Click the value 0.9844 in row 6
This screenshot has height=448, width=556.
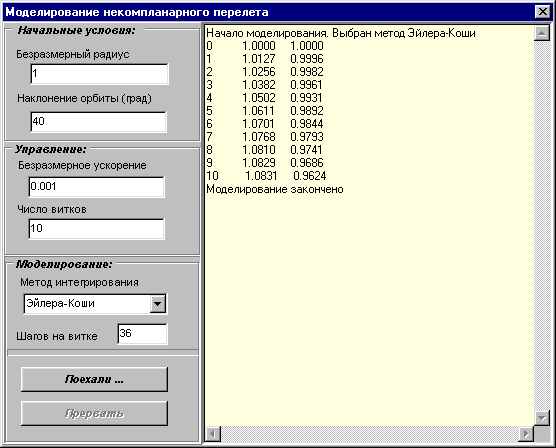pyautogui.click(x=307, y=124)
